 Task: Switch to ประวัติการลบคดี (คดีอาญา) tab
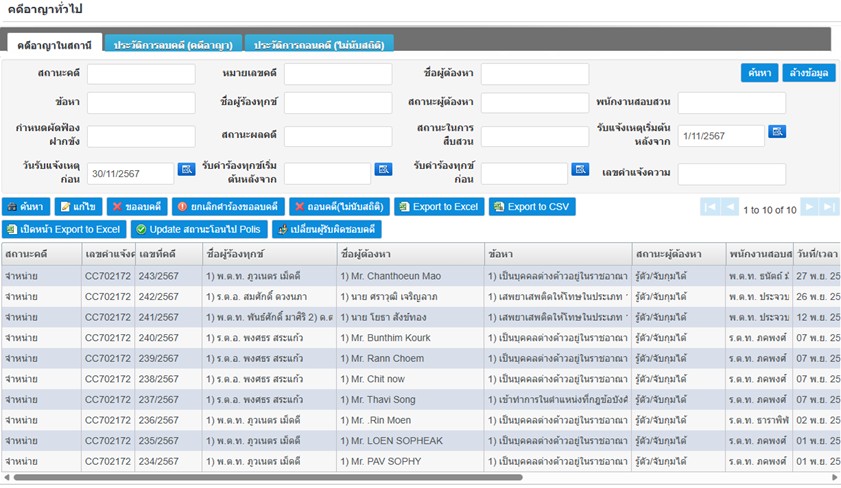click(x=173, y=45)
